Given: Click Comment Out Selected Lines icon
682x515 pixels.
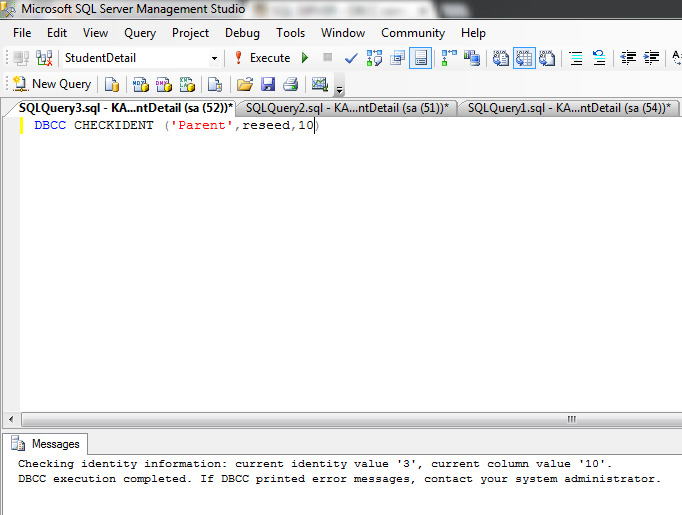Looking at the screenshot, I should coord(576,58).
